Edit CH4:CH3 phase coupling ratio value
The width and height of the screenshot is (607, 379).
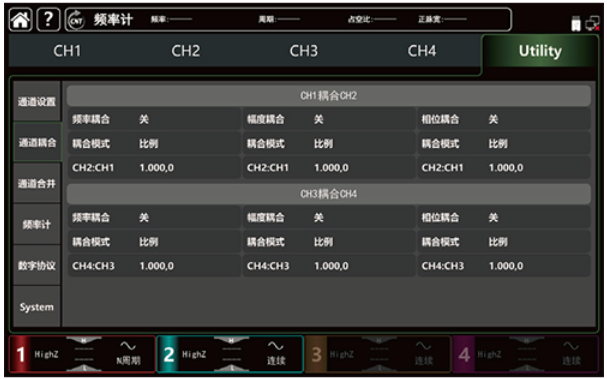[x=504, y=266]
